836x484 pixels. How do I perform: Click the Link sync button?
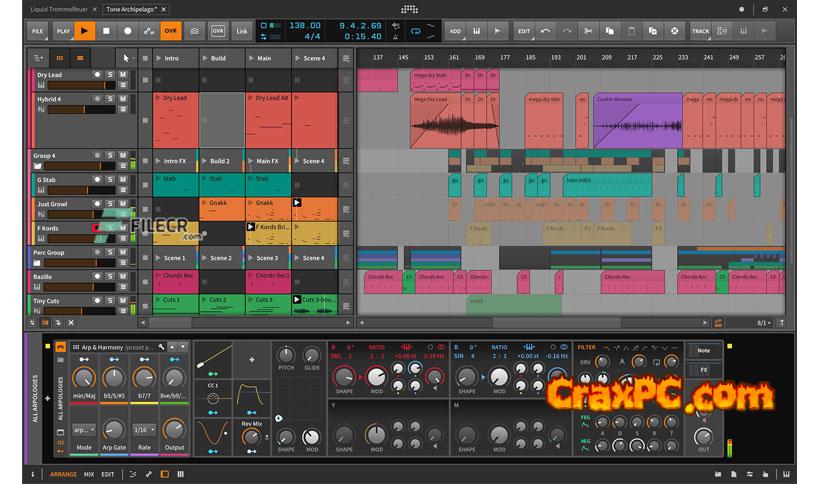[241, 31]
